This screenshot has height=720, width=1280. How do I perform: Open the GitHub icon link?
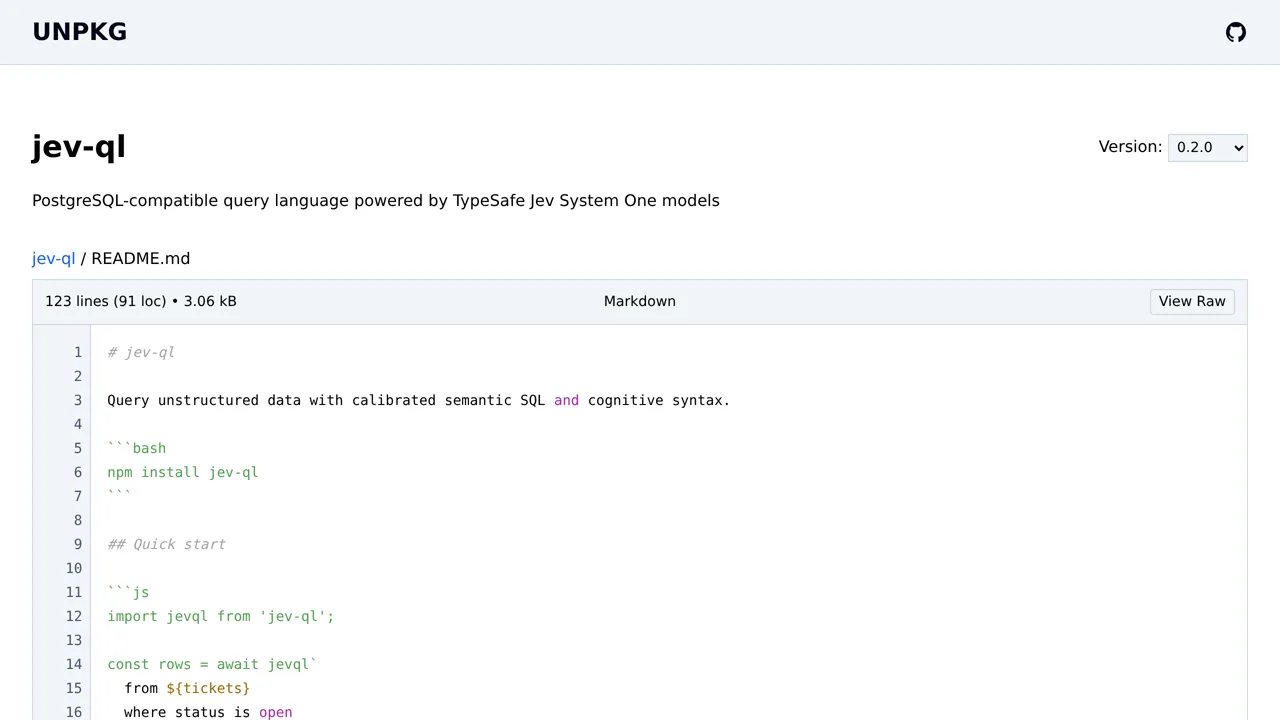1236,32
